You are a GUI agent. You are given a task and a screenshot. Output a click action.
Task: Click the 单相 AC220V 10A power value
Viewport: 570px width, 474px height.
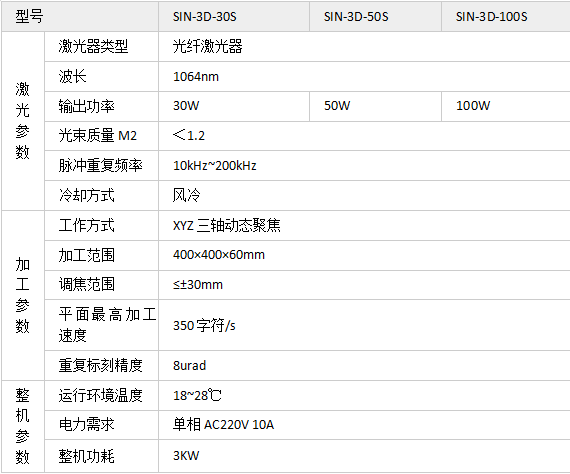(x=223, y=425)
